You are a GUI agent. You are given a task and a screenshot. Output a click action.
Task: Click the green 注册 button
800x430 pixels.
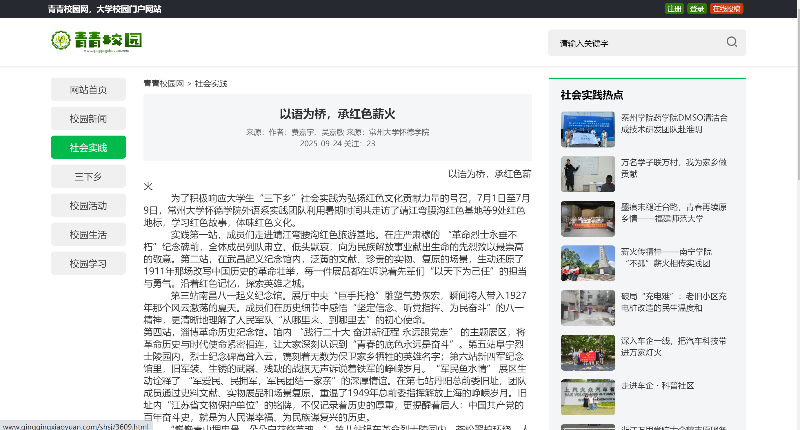tap(674, 8)
